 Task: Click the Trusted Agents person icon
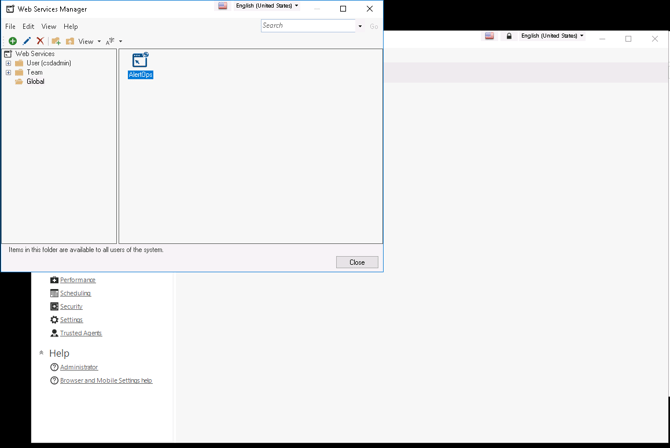point(54,333)
